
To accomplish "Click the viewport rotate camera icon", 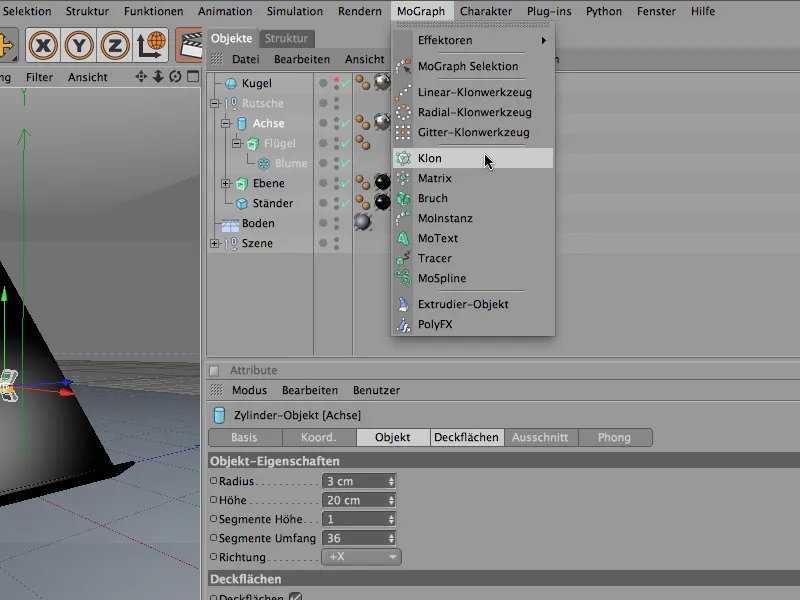I will pyautogui.click(x=176, y=77).
